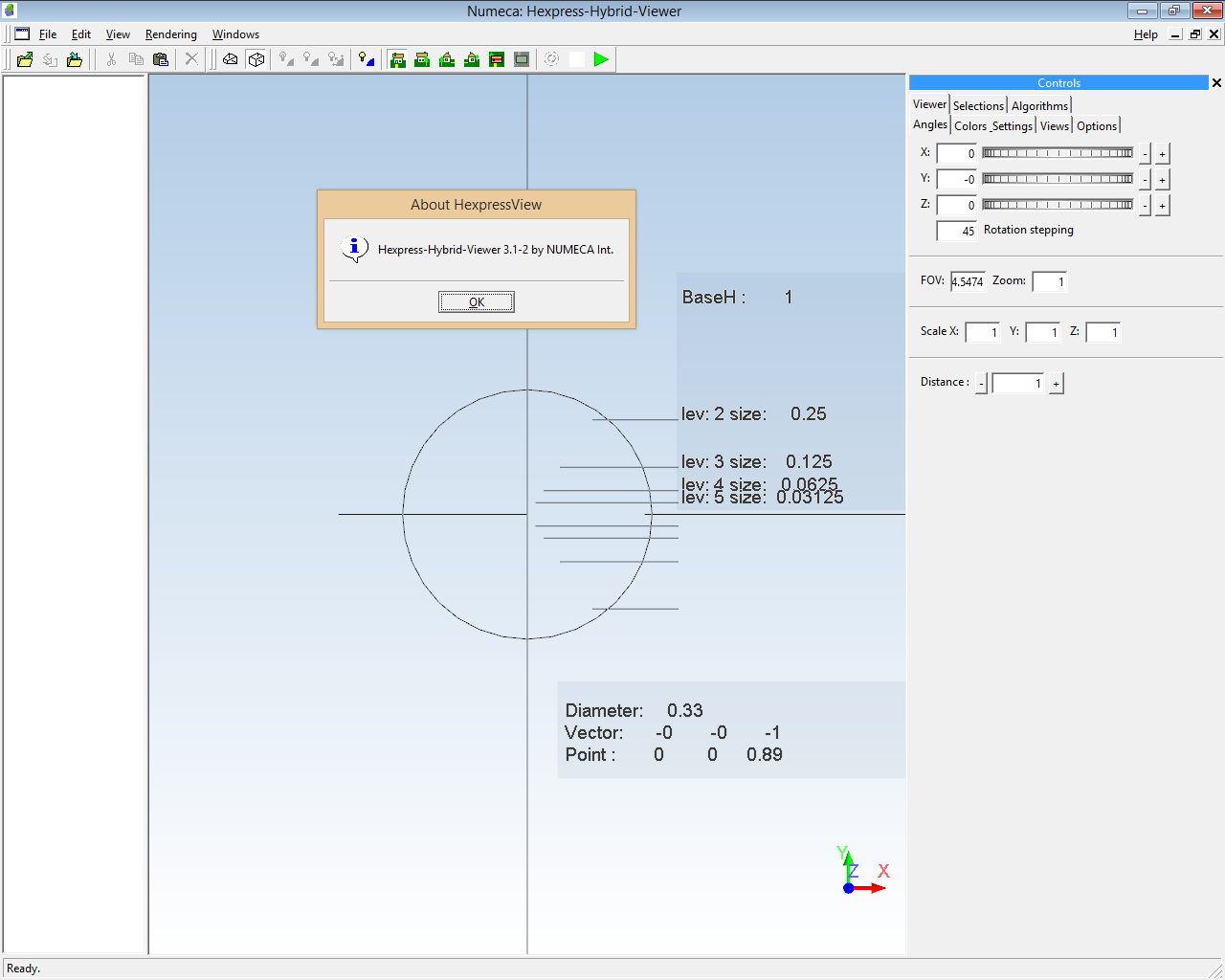
Task: Click the white square toolbar icon
Action: (x=577, y=59)
